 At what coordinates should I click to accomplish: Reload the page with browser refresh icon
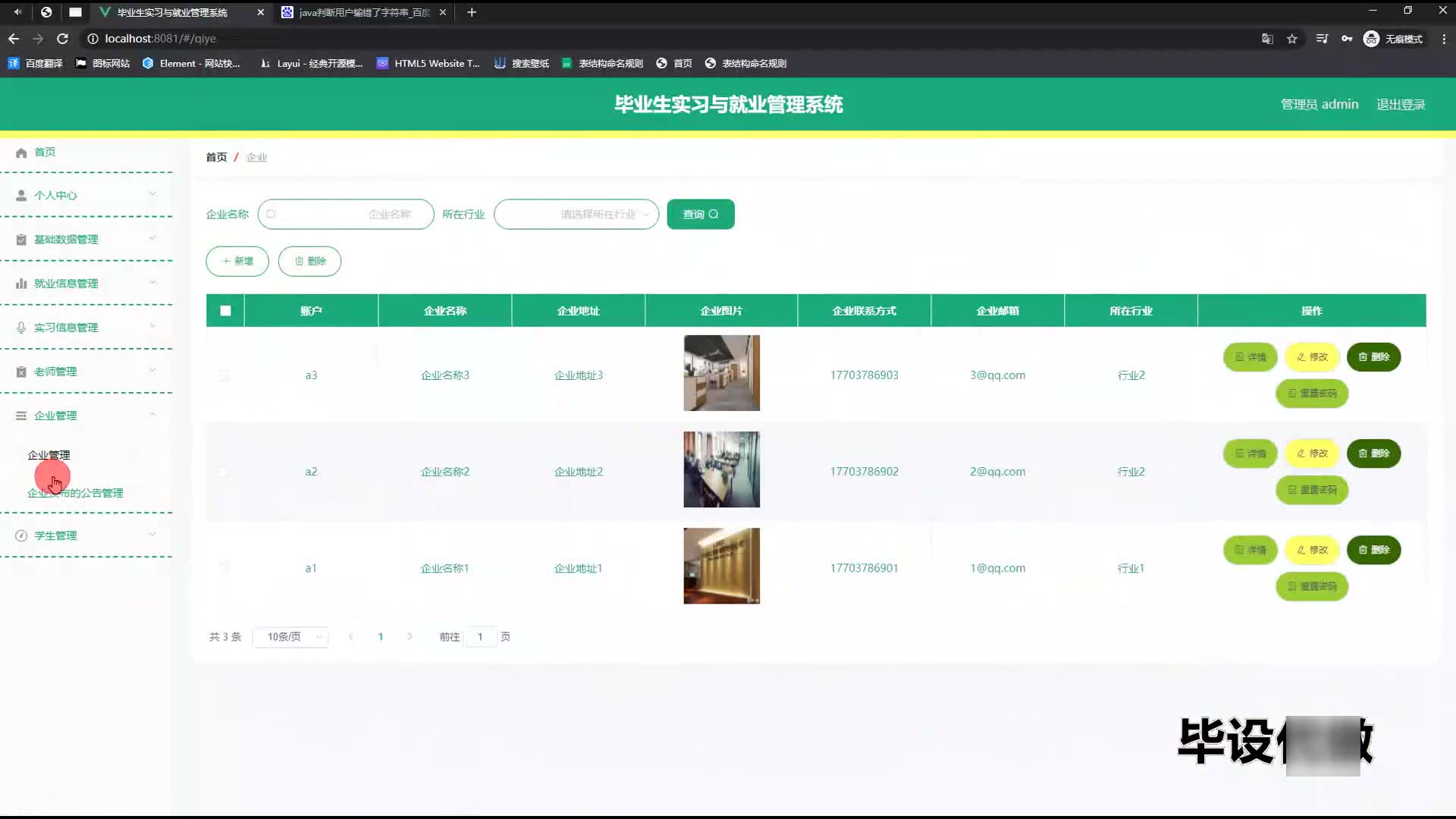tap(63, 39)
